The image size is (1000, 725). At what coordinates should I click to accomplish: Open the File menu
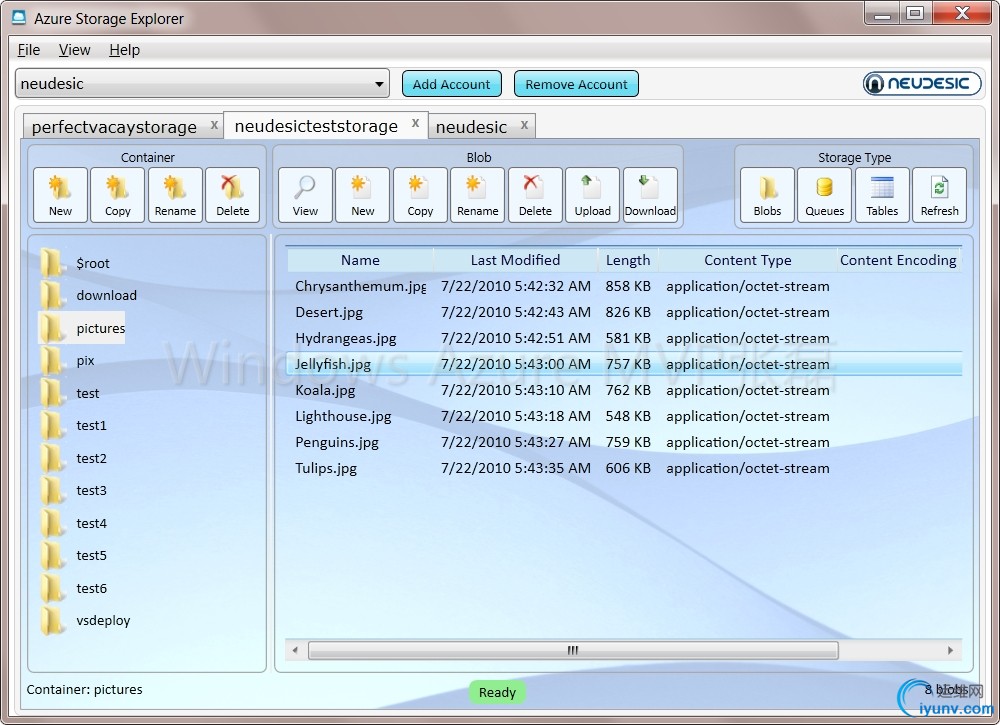point(29,50)
